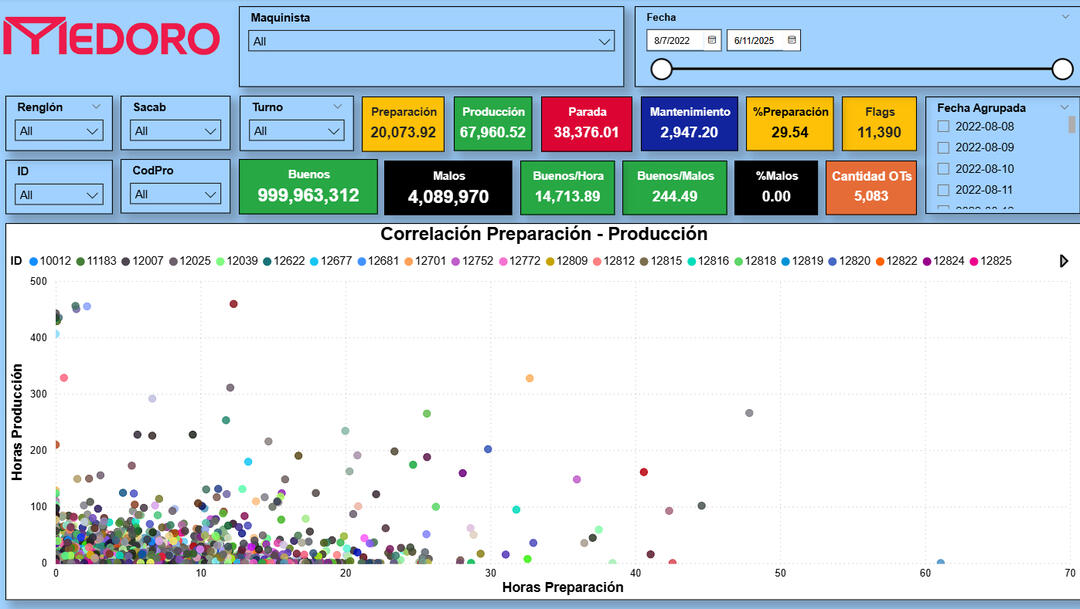
Task: Click the Medoro logo
Action: (x=111, y=37)
